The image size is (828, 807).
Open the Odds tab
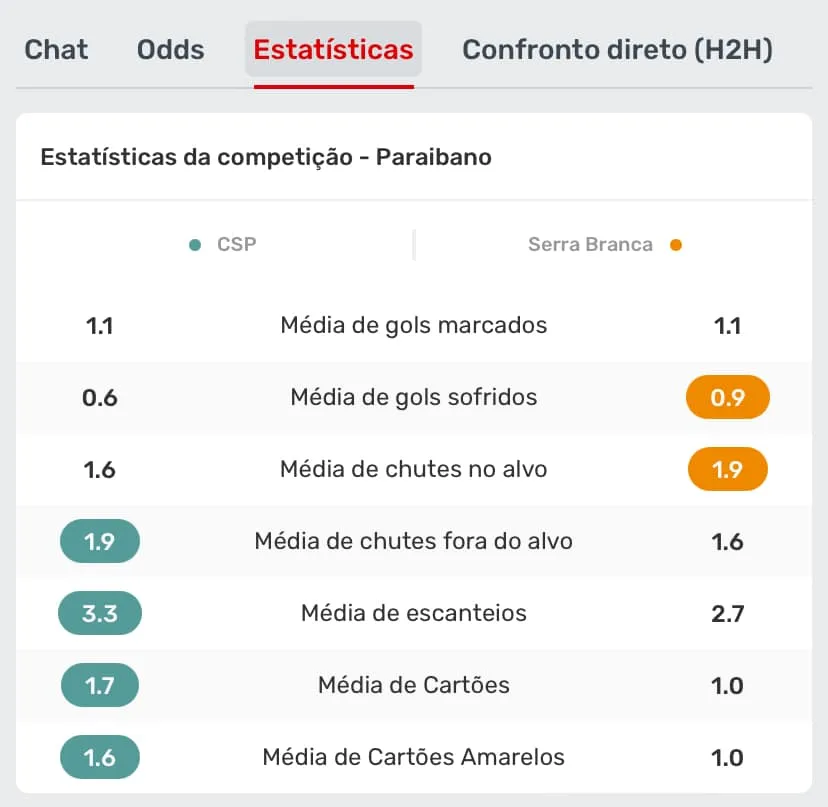tap(170, 49)
